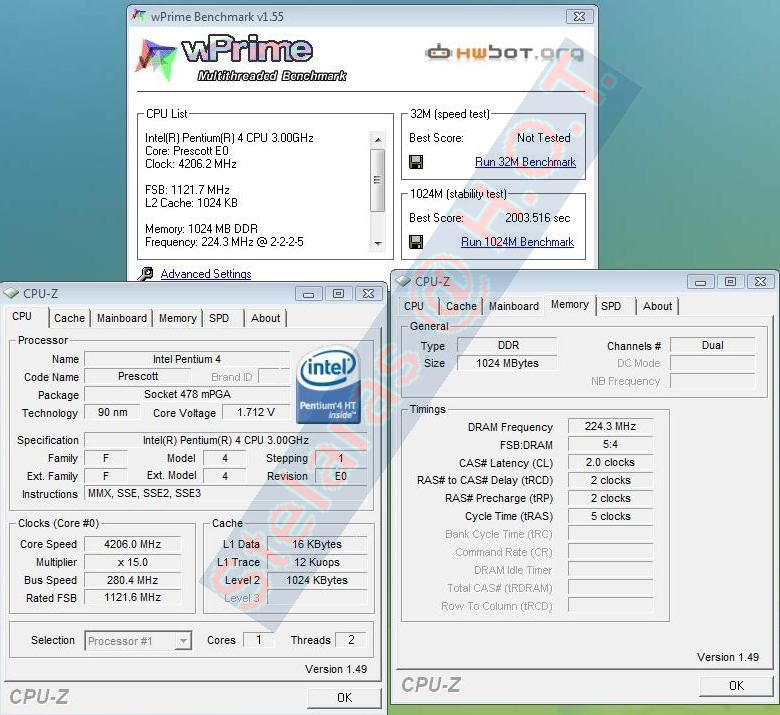Screen dimensions: 780x715
Task: Click the DRAM Frequency value 224.3 MHz
Action: pos(610,426)
